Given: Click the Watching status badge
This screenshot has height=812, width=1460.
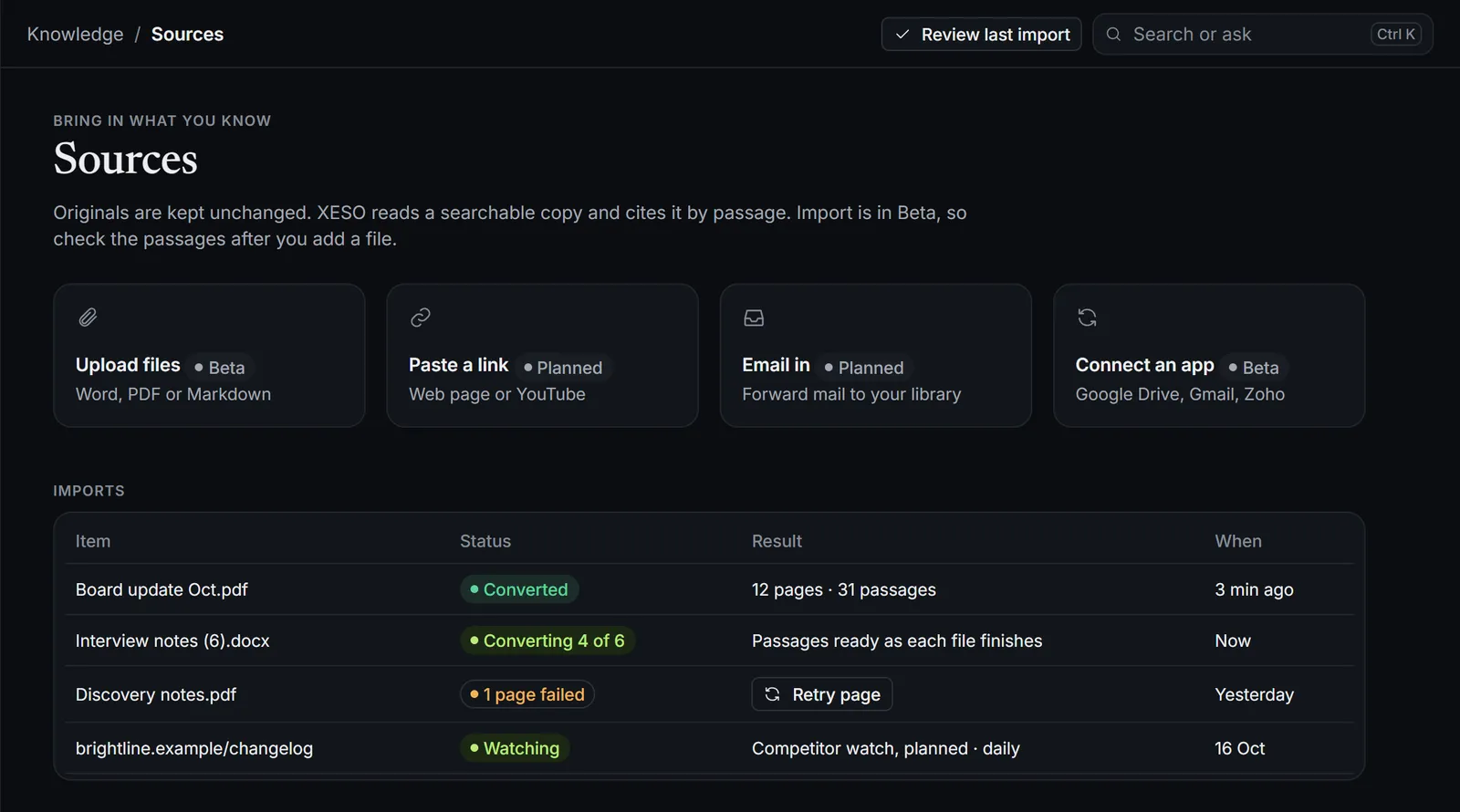Looking at the screenshot, I should pos(515,748).
